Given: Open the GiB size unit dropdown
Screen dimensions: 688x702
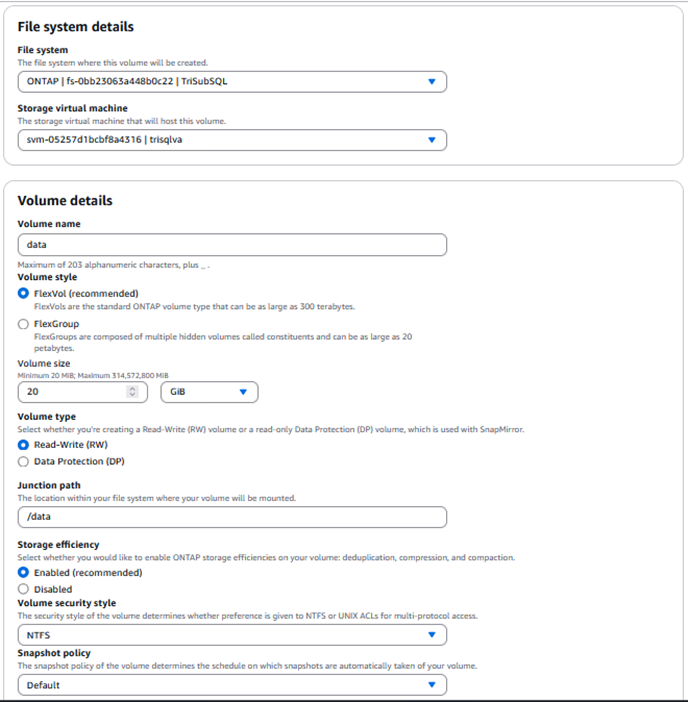Looking at the screenshot, I should click(209, 393).
